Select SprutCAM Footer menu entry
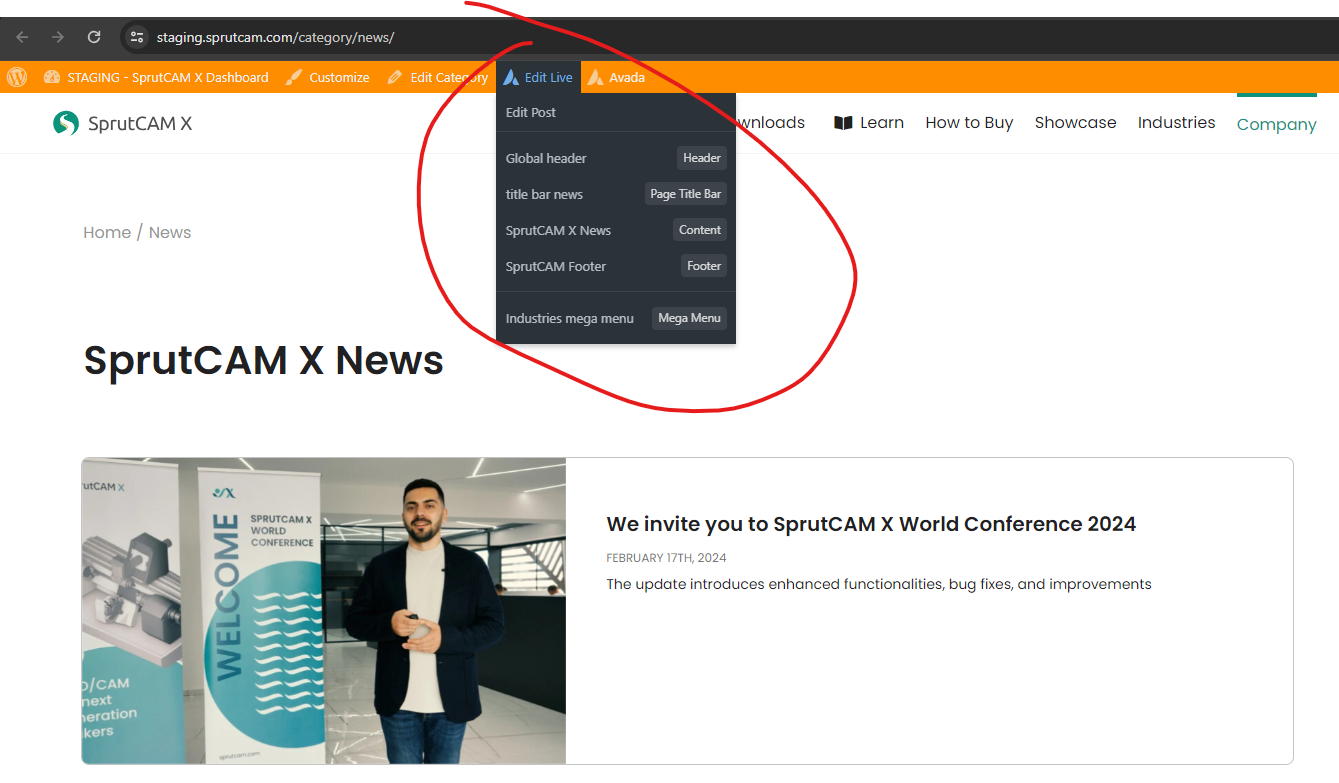 (556, 266)
